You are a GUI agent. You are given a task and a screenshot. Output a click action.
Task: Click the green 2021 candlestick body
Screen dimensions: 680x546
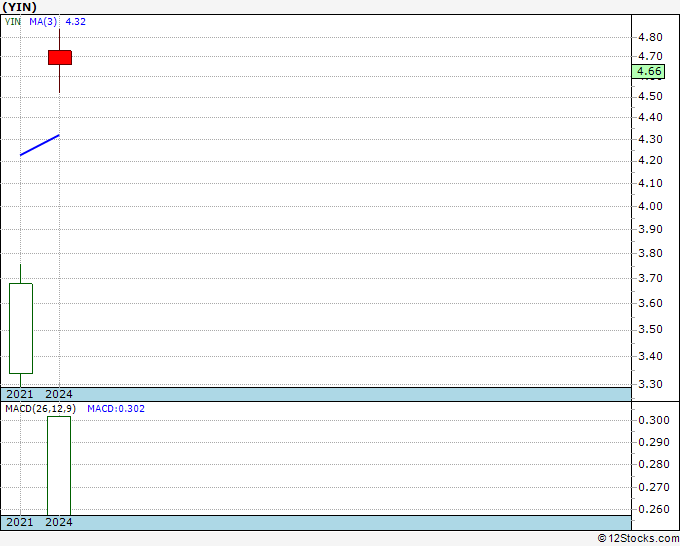coord(21,328)
